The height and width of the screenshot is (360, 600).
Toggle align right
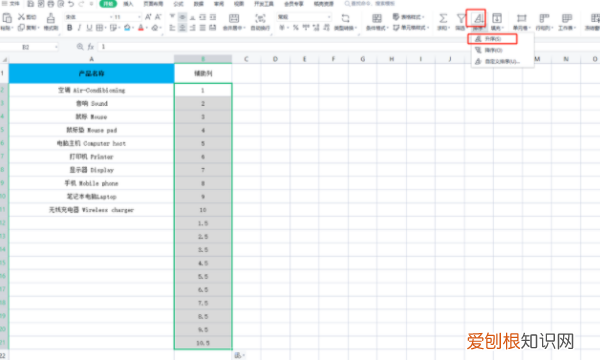(192, 28)
